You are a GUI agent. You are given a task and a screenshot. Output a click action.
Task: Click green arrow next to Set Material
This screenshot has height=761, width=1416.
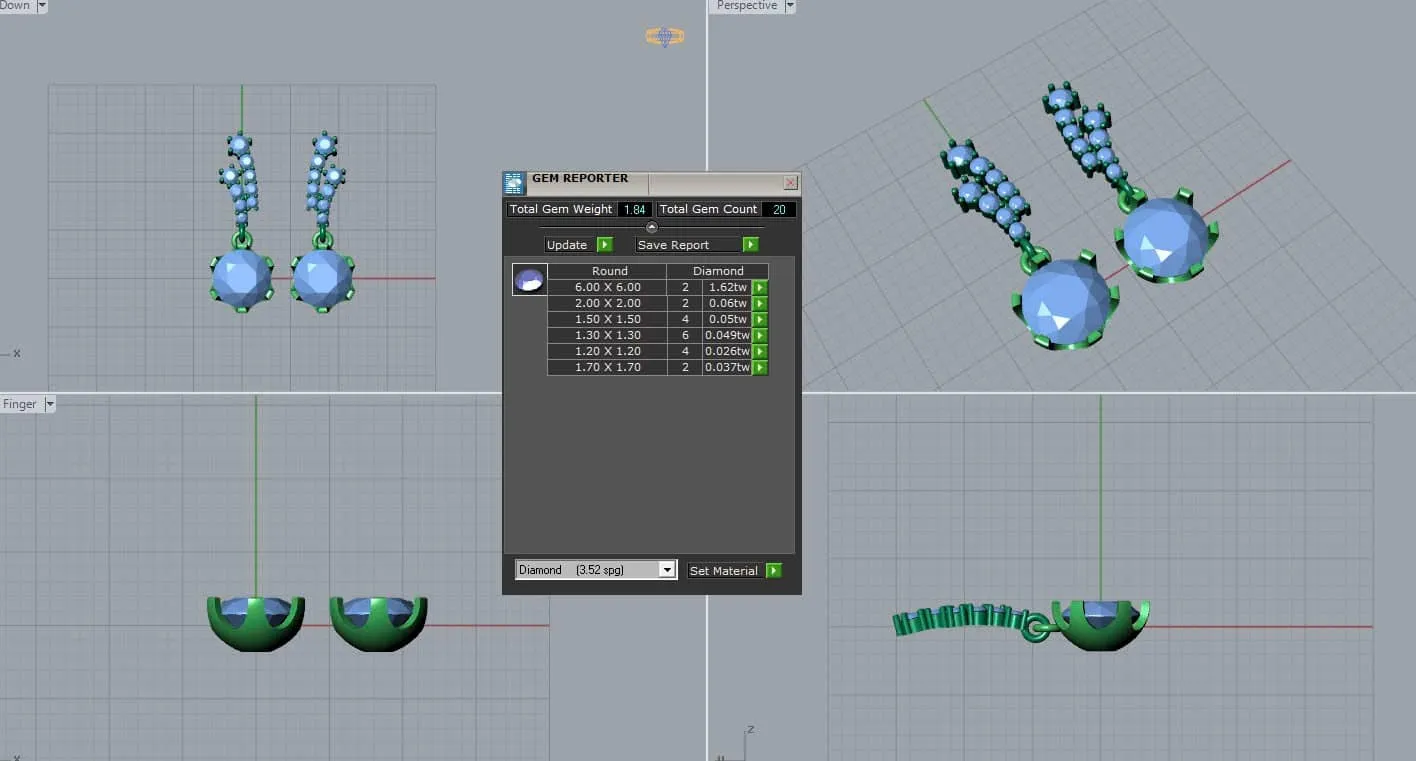774,571
